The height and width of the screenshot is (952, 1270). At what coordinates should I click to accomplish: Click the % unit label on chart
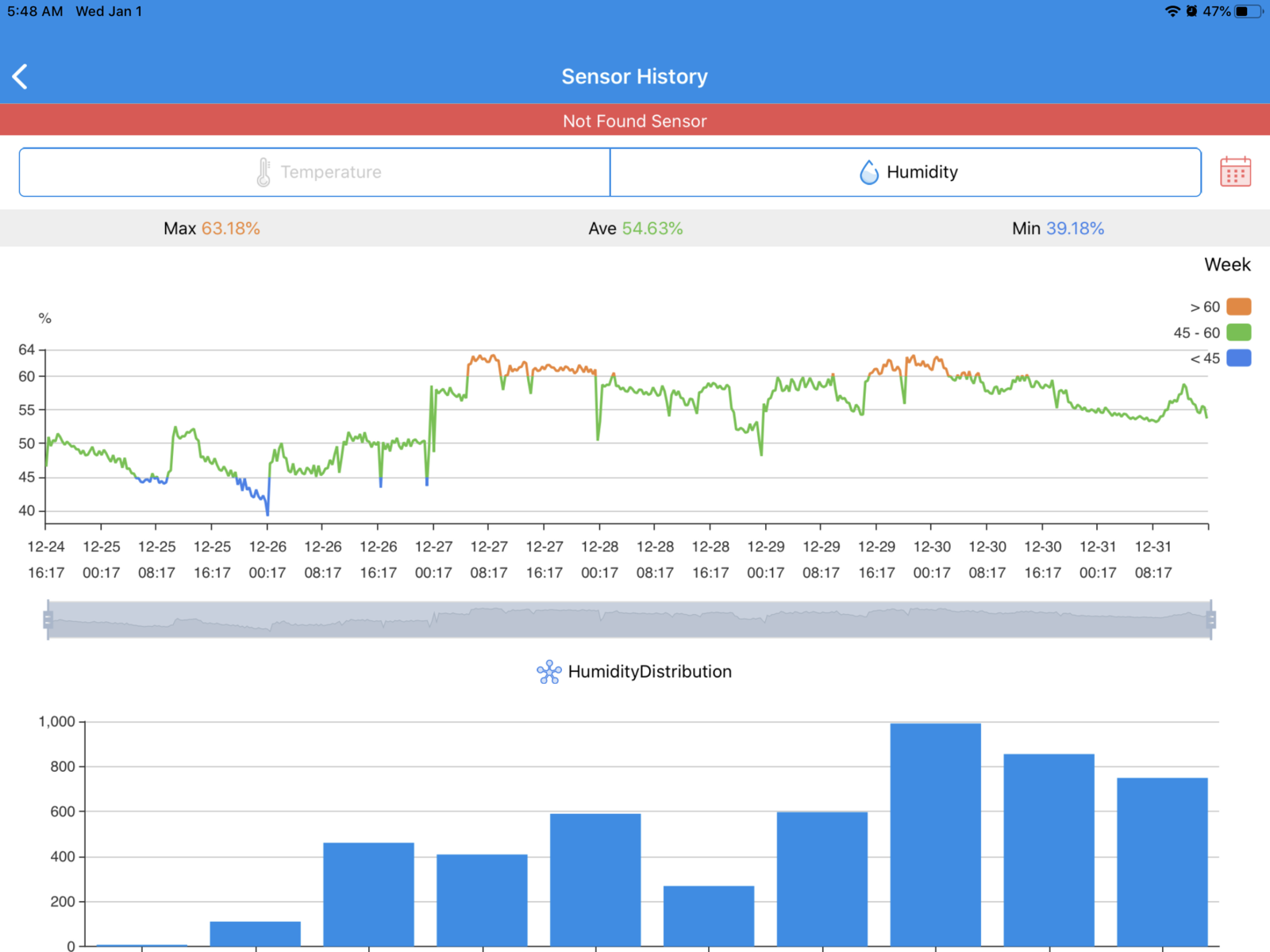tap(45, 318)
